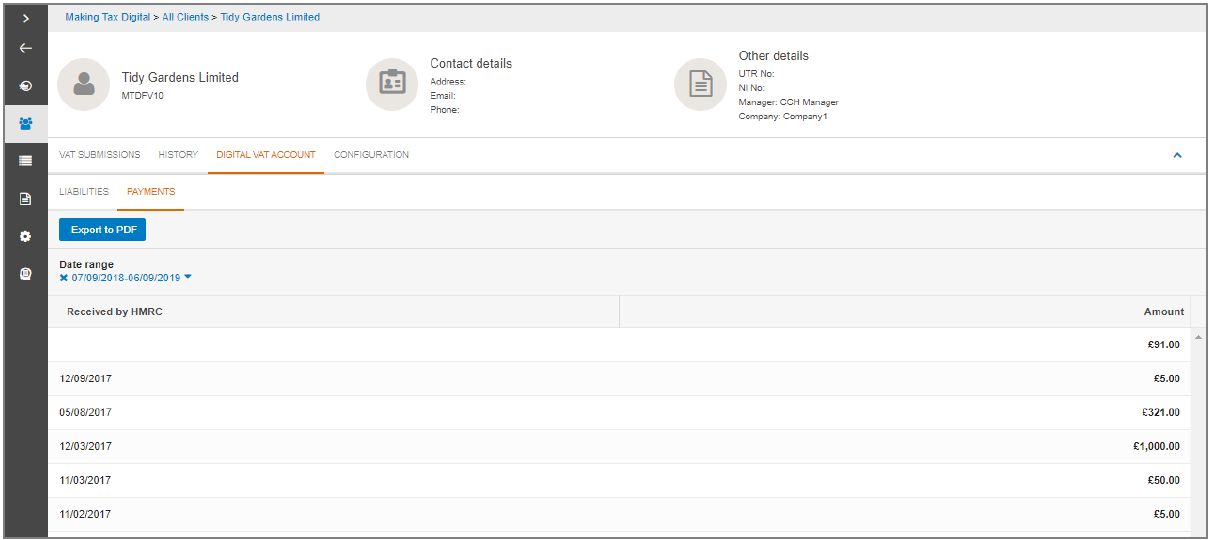Select the Payments sub-tab
1216x540 pixels.
(x=151, y=192)
